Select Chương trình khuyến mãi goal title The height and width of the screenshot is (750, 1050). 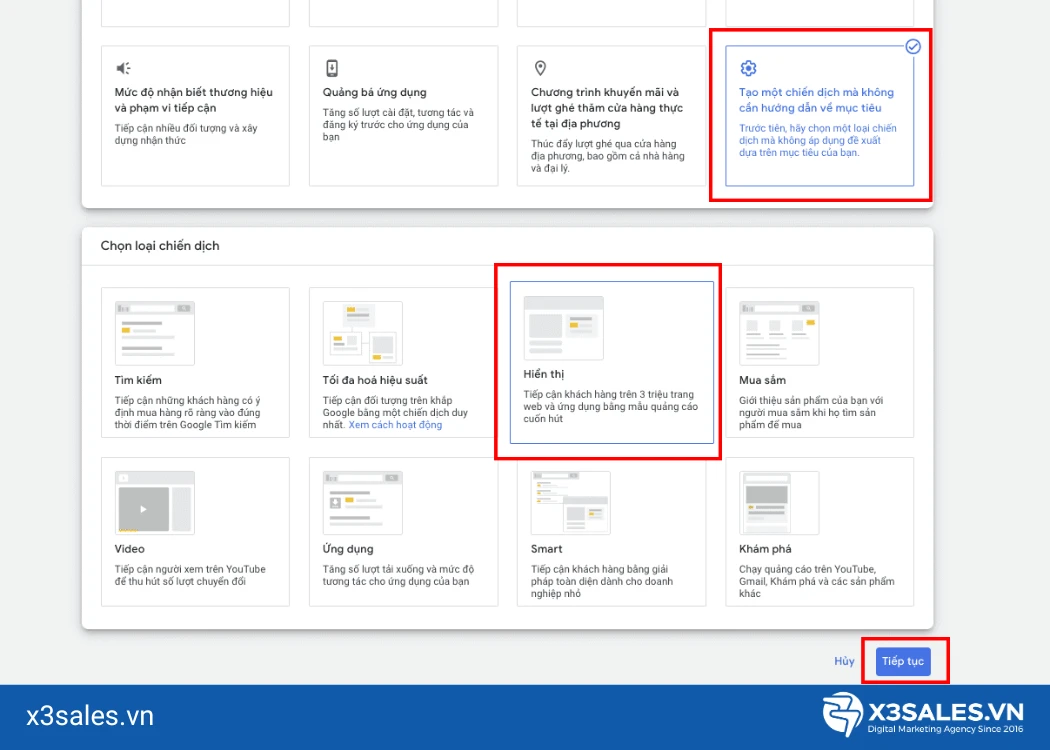click(x=607, y=108)
